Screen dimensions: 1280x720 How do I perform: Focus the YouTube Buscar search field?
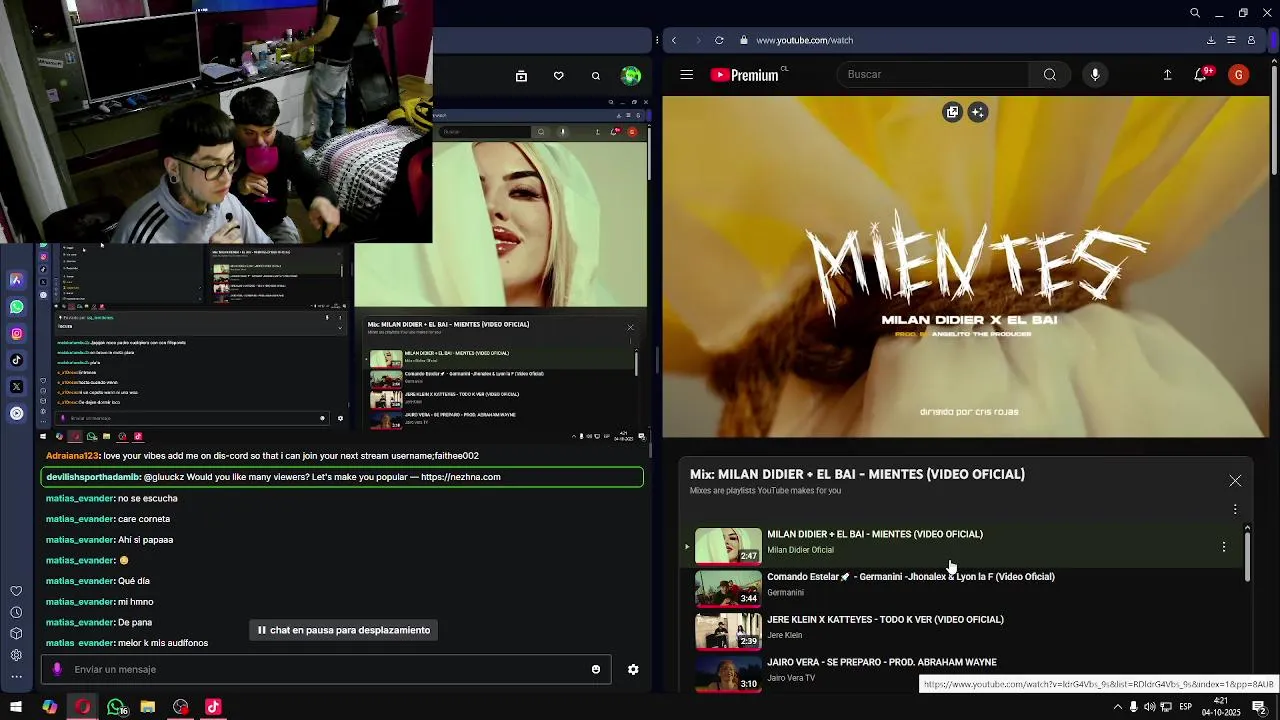point(932,75)
